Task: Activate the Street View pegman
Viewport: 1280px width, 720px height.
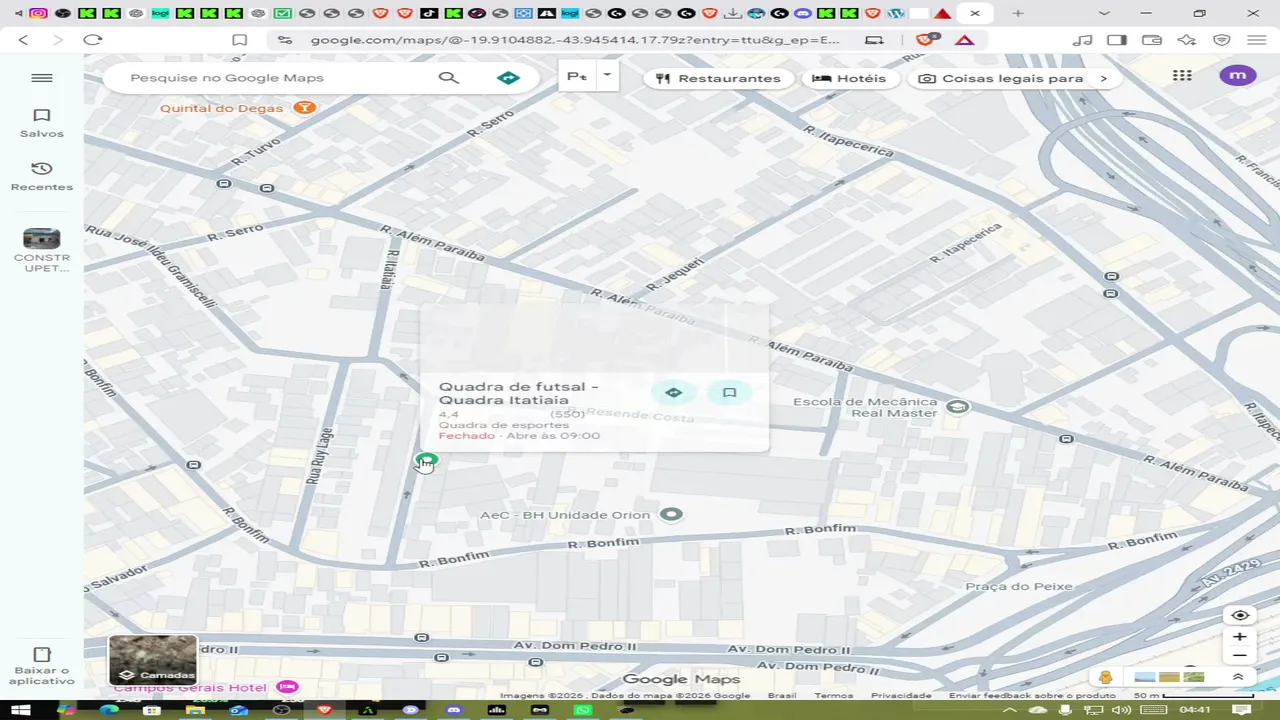Action: click(1105, 677)
